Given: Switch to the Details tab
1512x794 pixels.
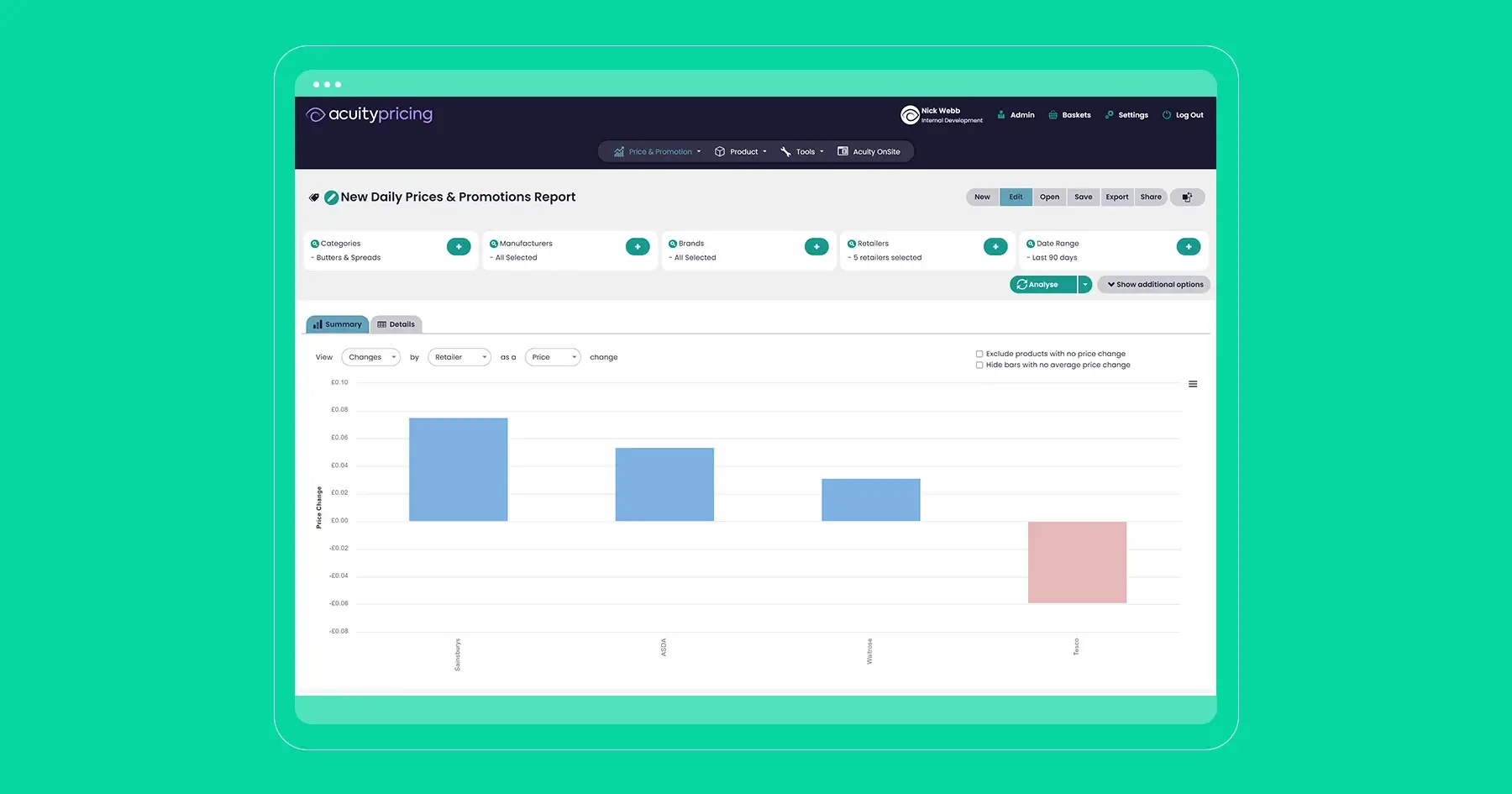Looking at the screenshot, I should 396,323.
